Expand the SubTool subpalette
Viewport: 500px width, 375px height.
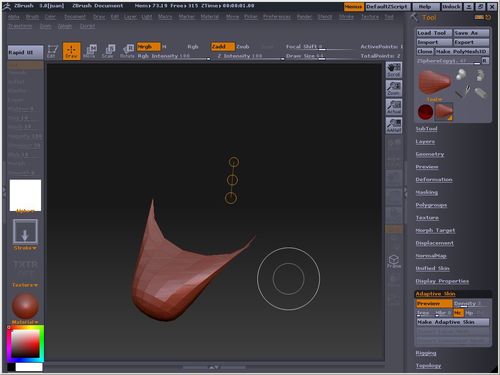(426, 129)
